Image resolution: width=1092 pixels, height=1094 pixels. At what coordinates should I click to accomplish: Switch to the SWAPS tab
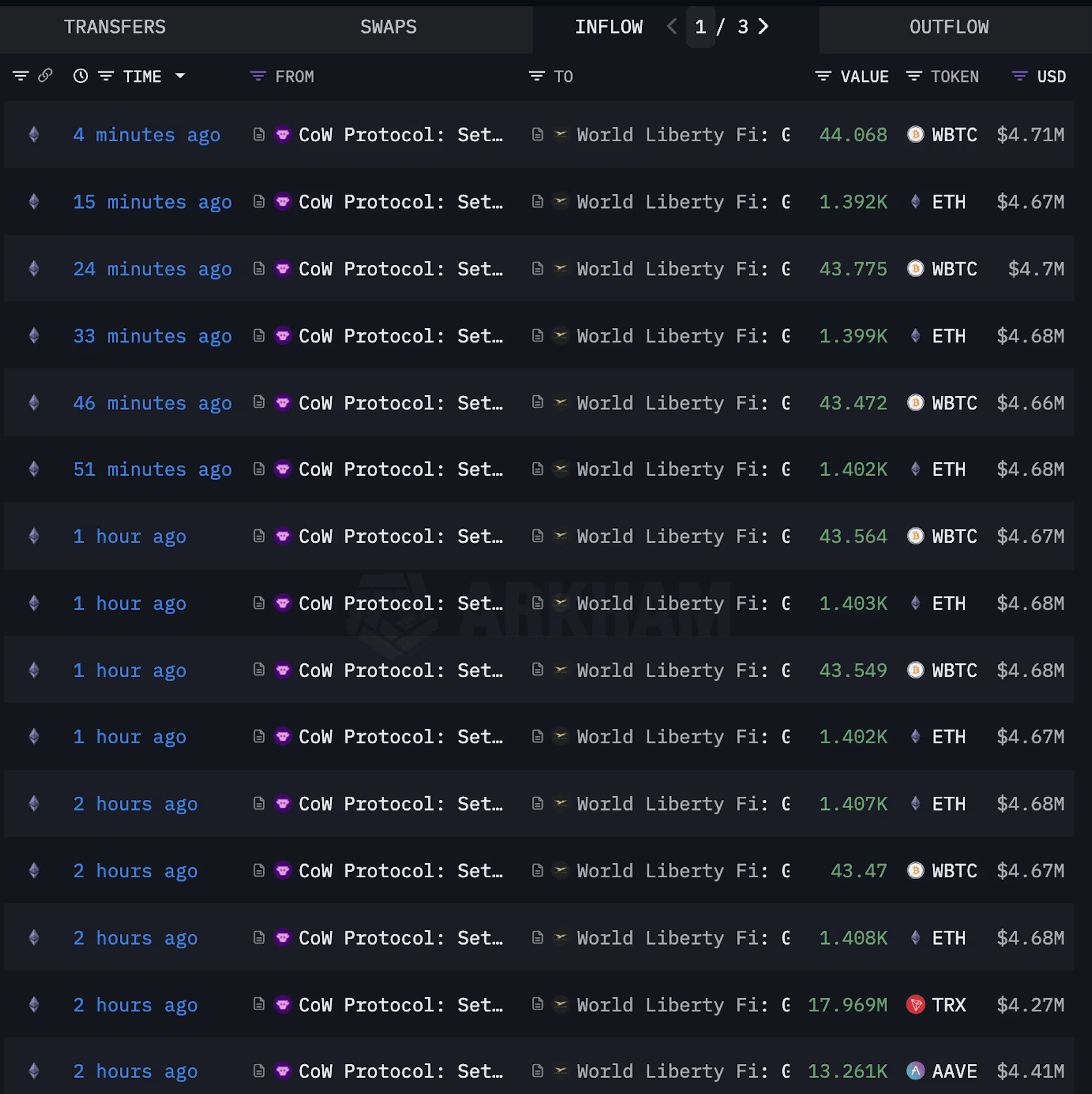pos(388,27)
